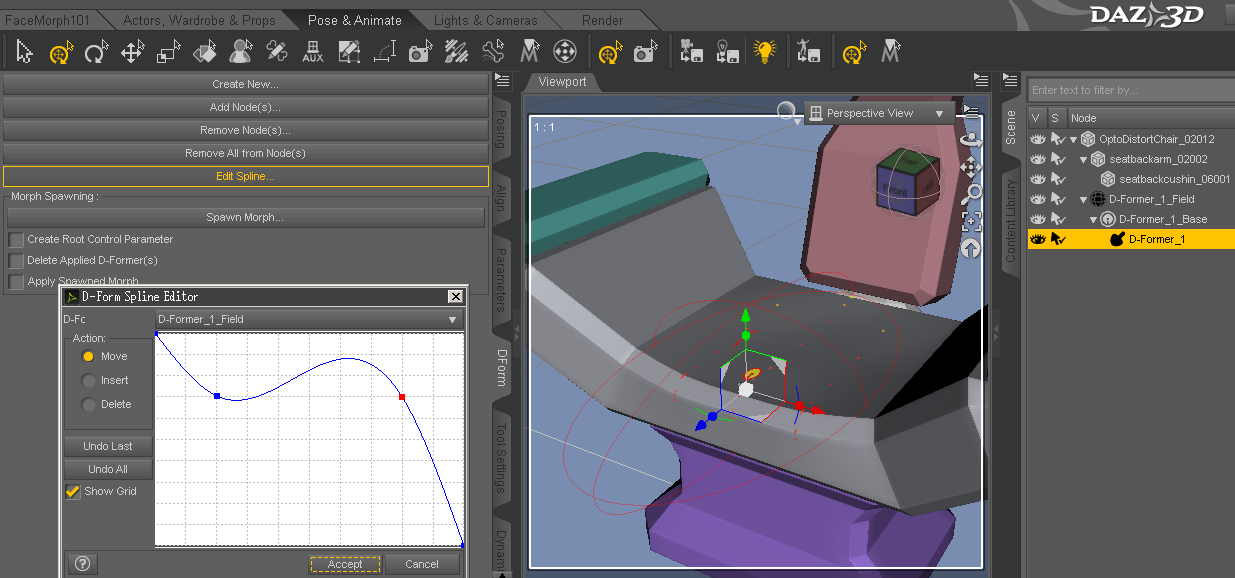Screen dimensions: 1235x578
Task: Click in the Scene filter text field
Action: 1130,90
